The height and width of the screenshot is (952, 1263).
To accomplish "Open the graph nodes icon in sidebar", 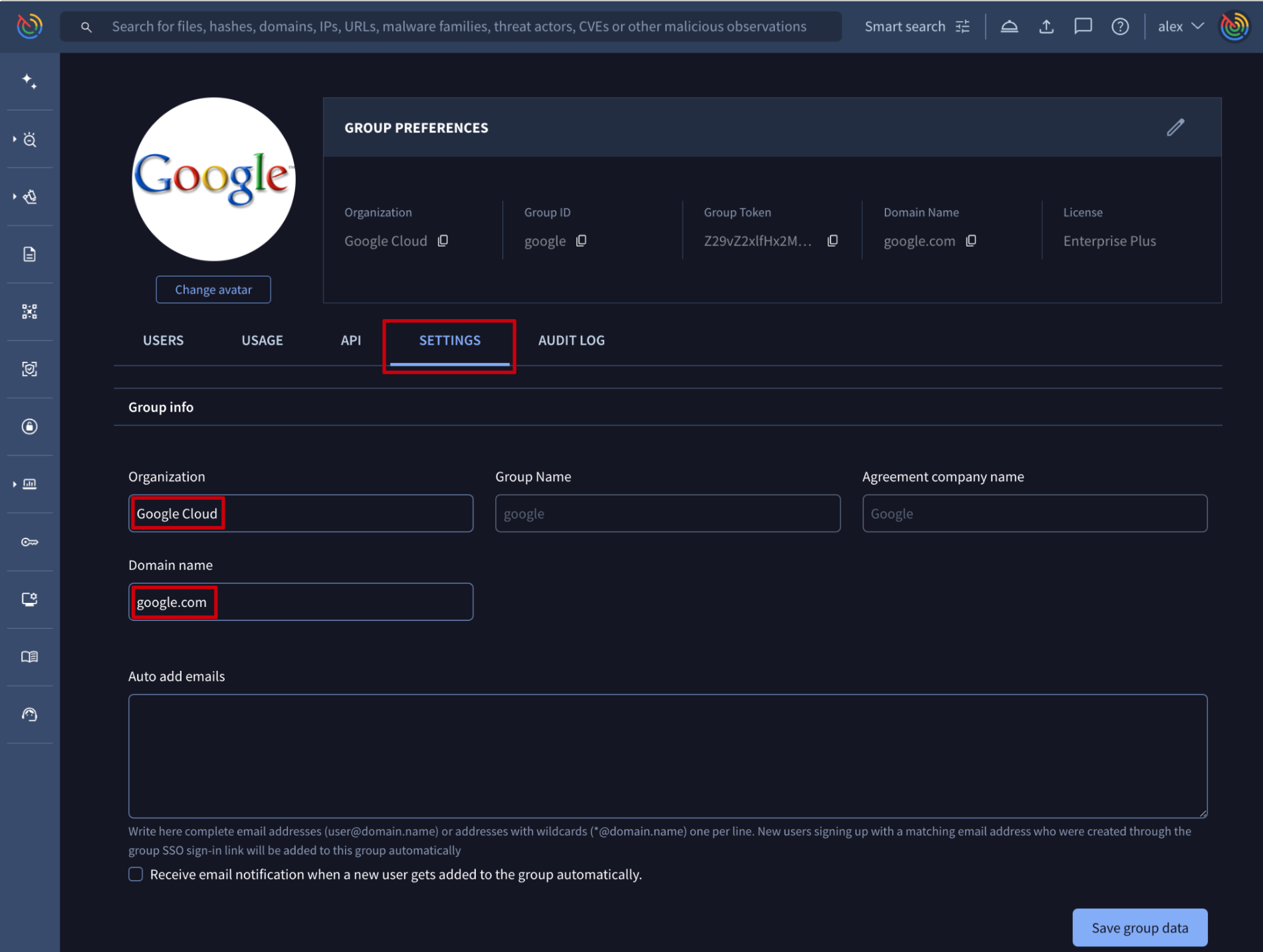I will [x=29, y=312].
